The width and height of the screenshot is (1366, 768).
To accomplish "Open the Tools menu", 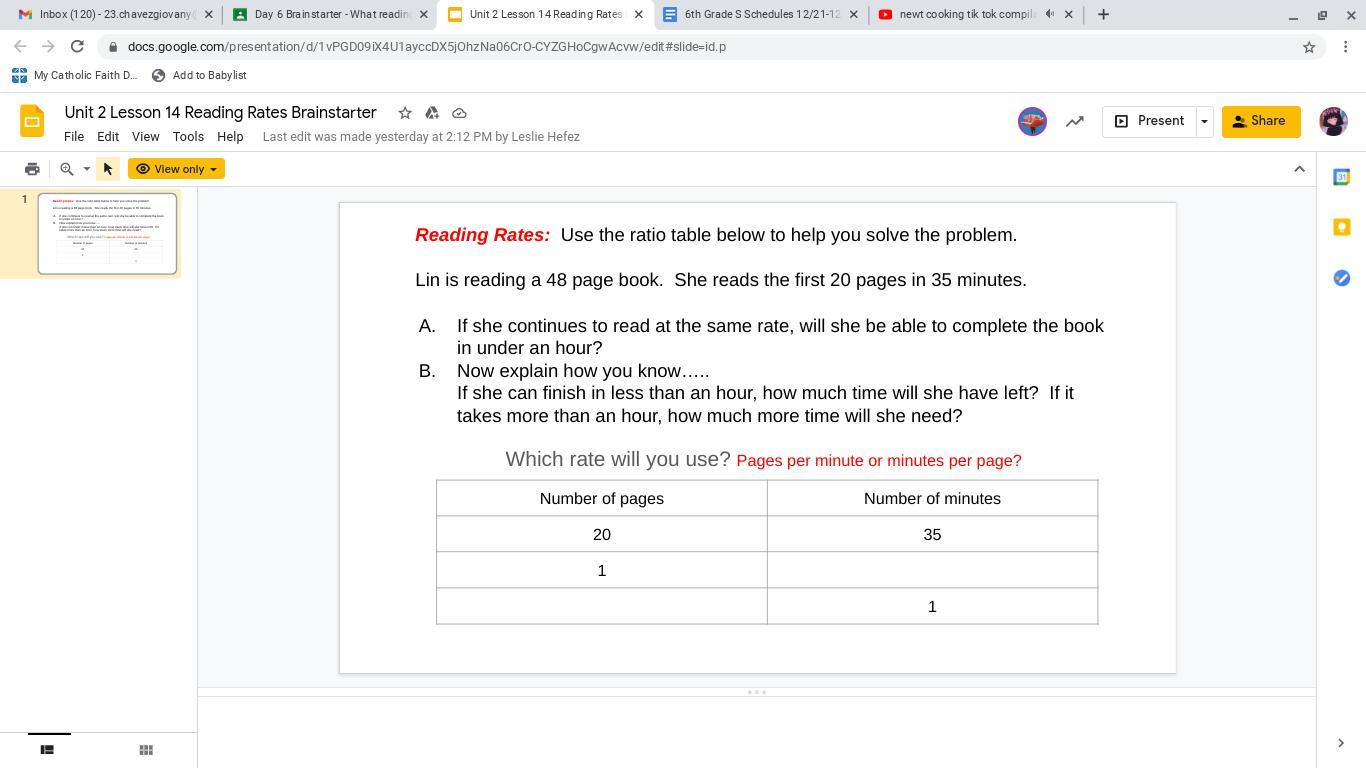I will pyautogui.click(x=188, y=137).
